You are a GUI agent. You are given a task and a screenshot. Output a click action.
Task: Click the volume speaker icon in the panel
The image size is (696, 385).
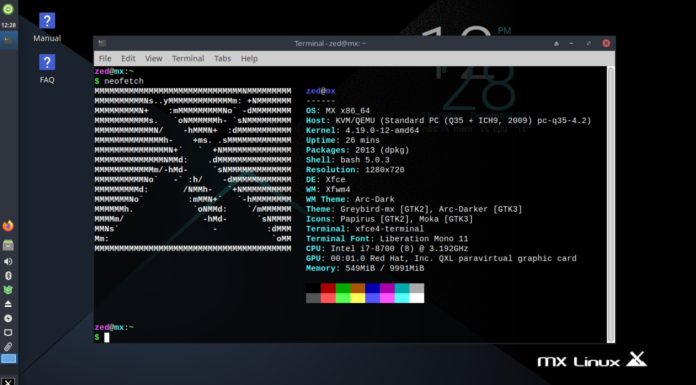[8, 262]
